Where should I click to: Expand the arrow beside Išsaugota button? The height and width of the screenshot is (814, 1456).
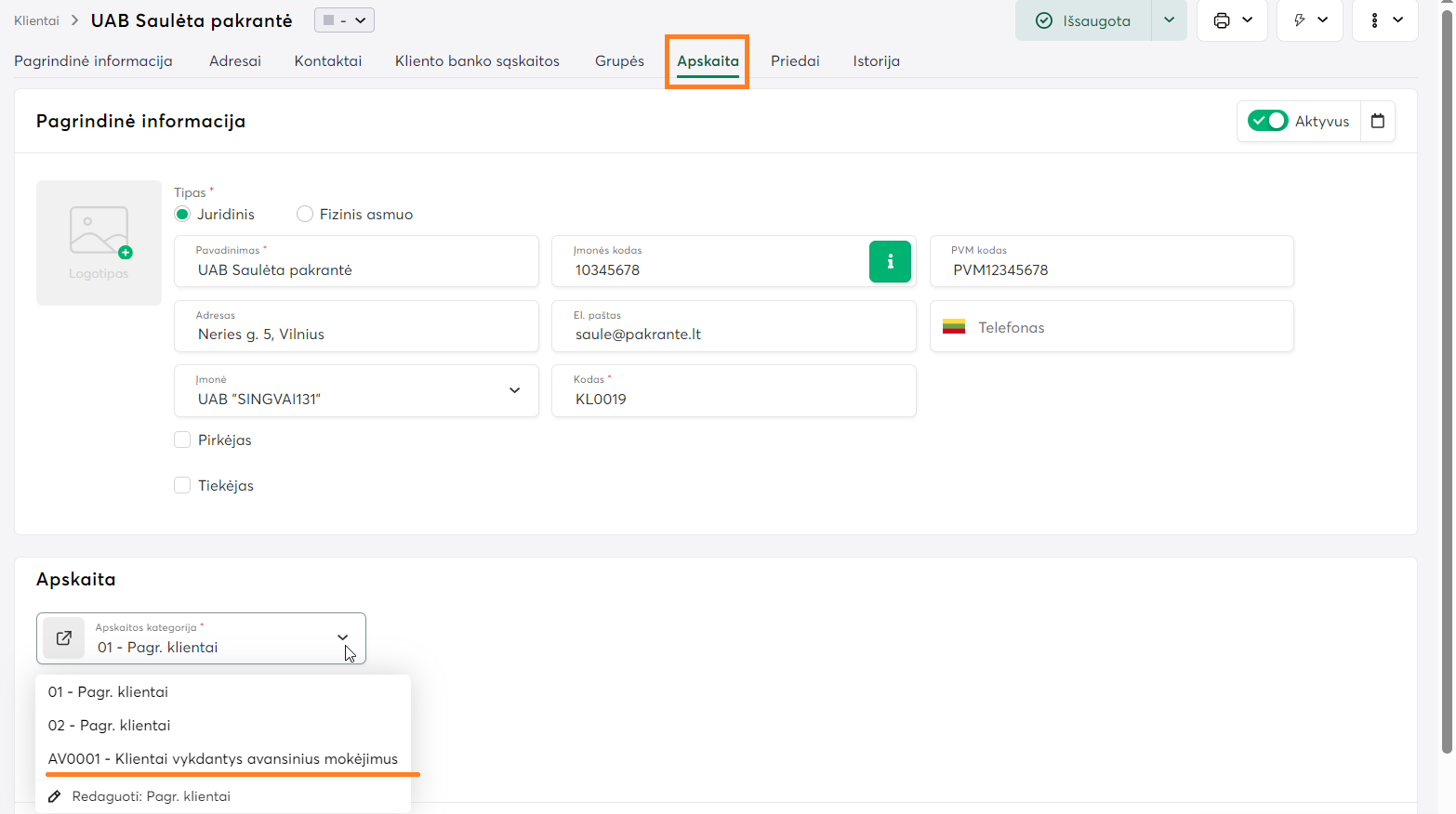[1169, 20]
